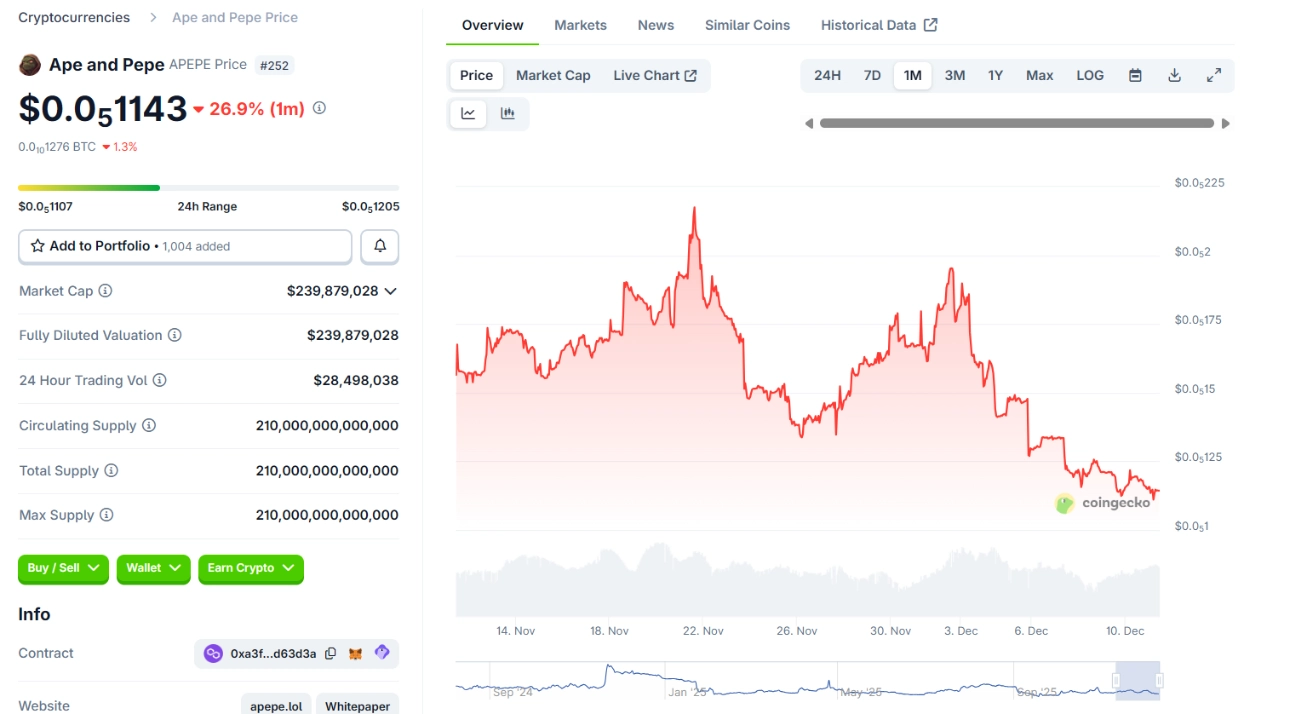Screen dimensions: 1307x714
Task: Select the 7D time range
Action: [872, 76]
